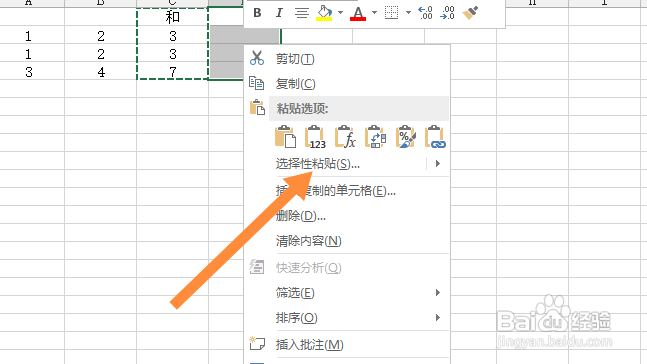Select 清除内容(N) menu entry

(x=309, y=241)
